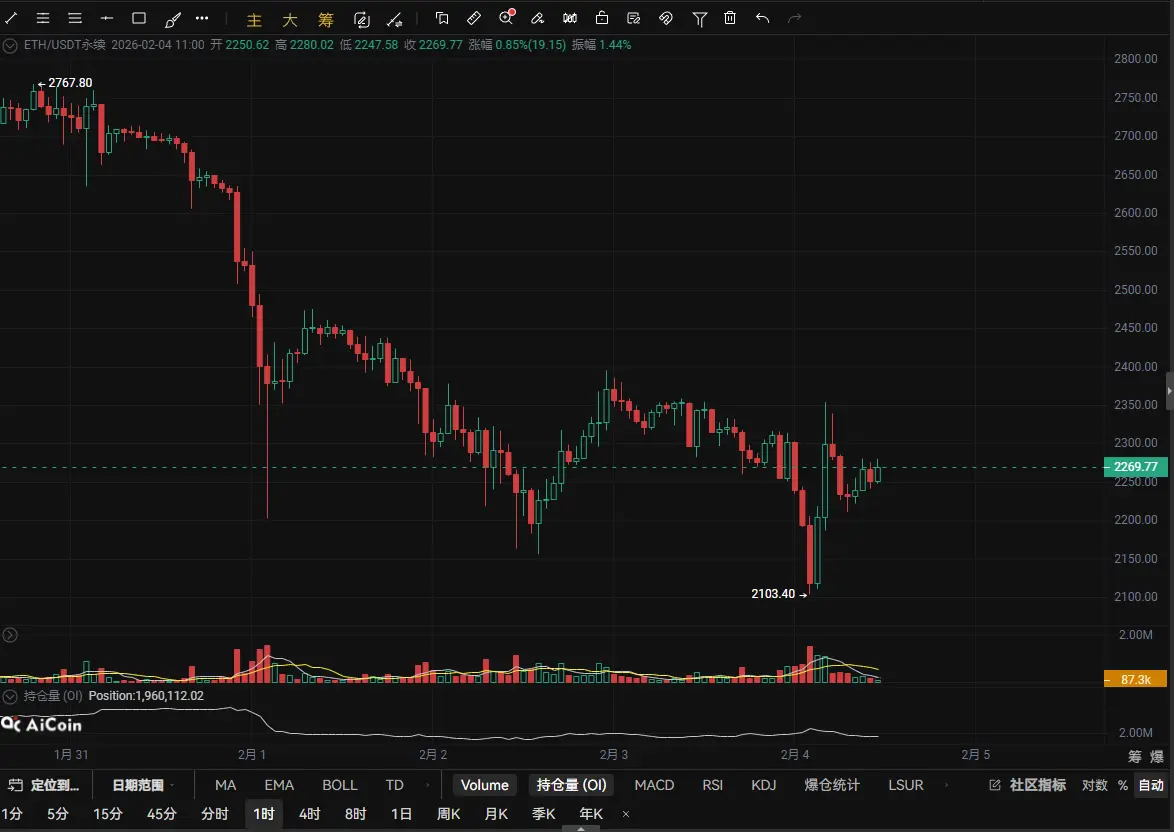This screenshot has width=1174, height=832.
Task: Switch to 1日 daily timeframe
Action: point(402,814)
